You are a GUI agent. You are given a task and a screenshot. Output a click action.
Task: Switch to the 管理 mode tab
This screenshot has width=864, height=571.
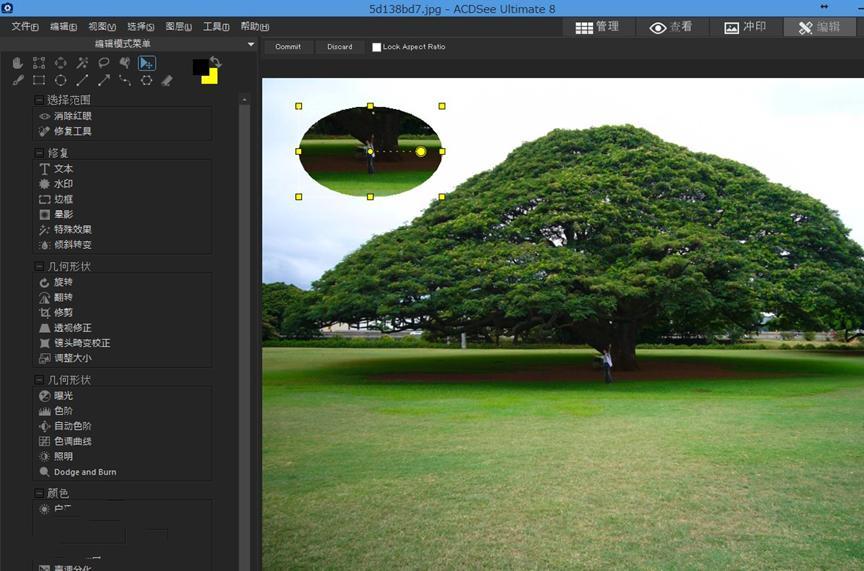click(x=598, y=27)
